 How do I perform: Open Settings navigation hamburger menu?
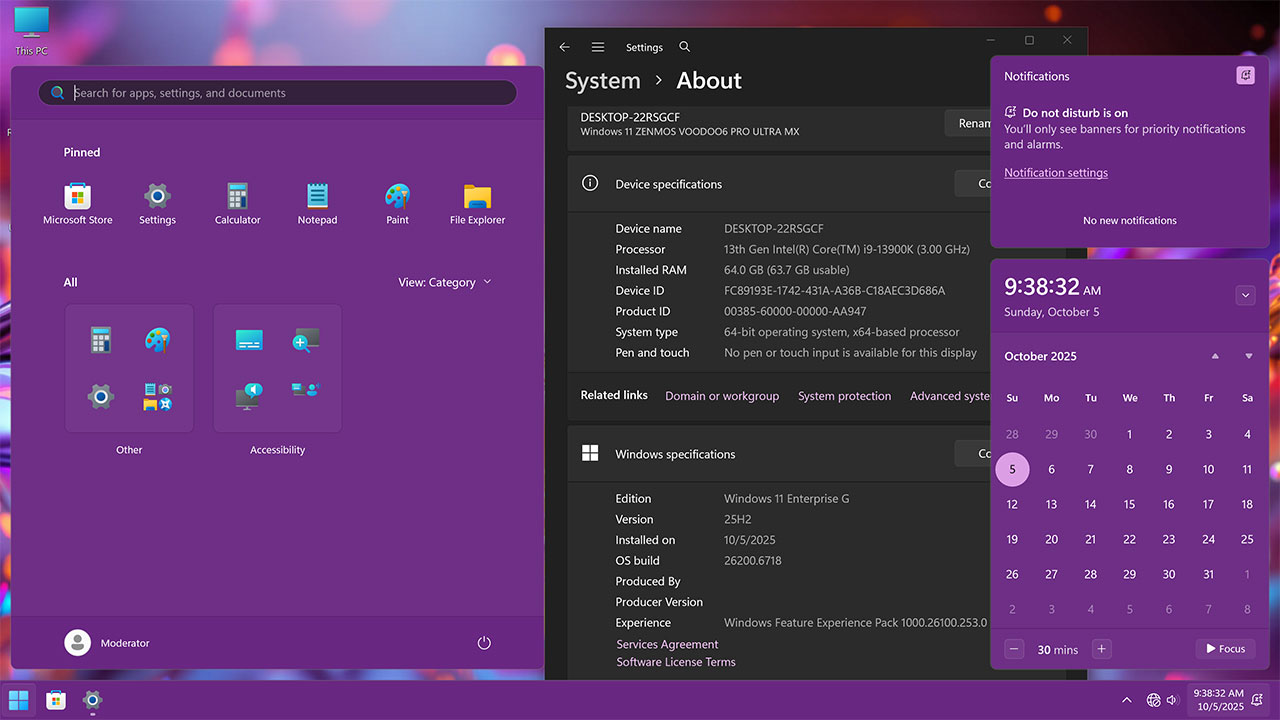point(598,47)
